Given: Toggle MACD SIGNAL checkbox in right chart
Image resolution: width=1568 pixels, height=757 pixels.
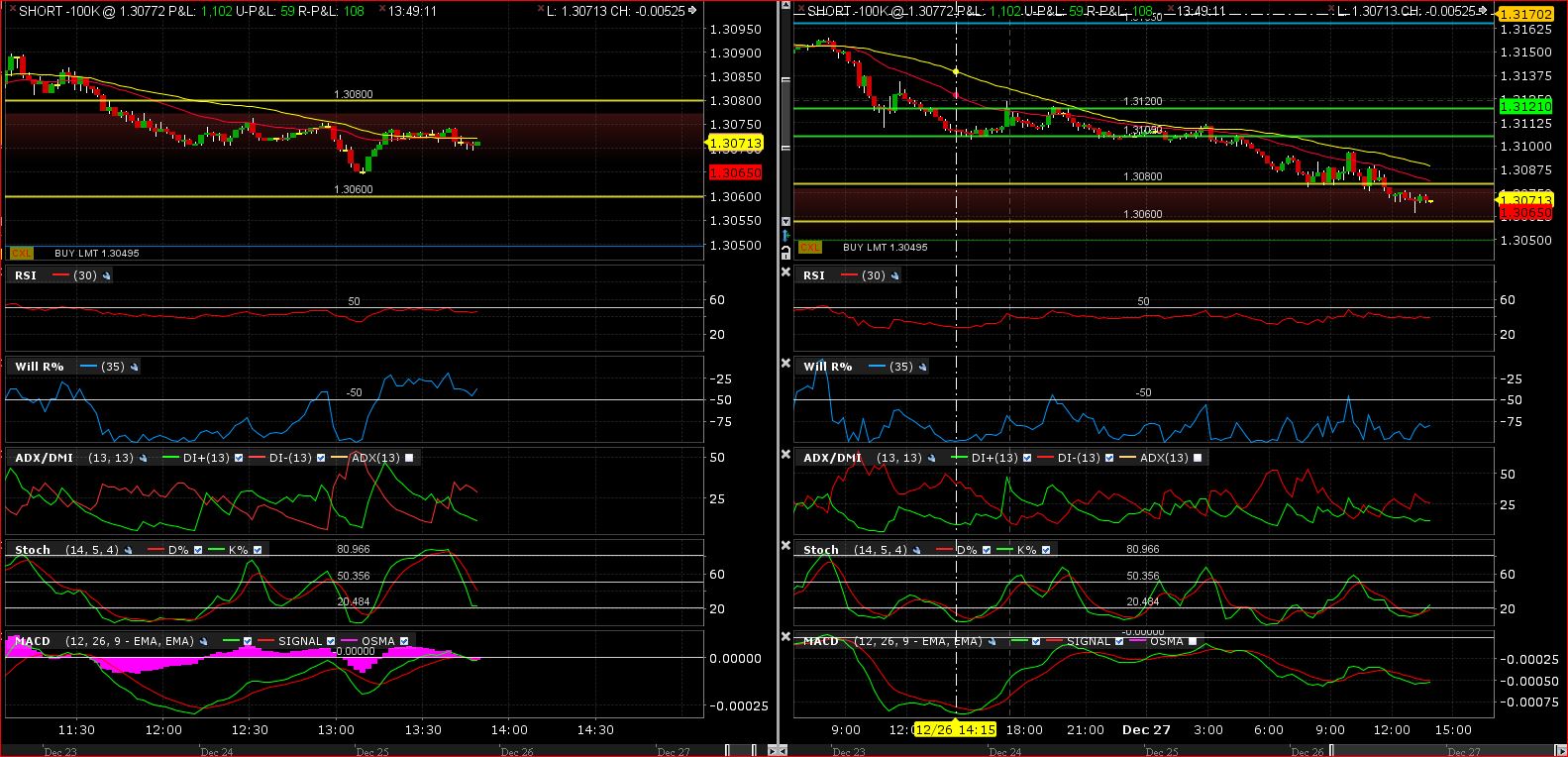Looking at the screenshot, I should pos(1119,641).
